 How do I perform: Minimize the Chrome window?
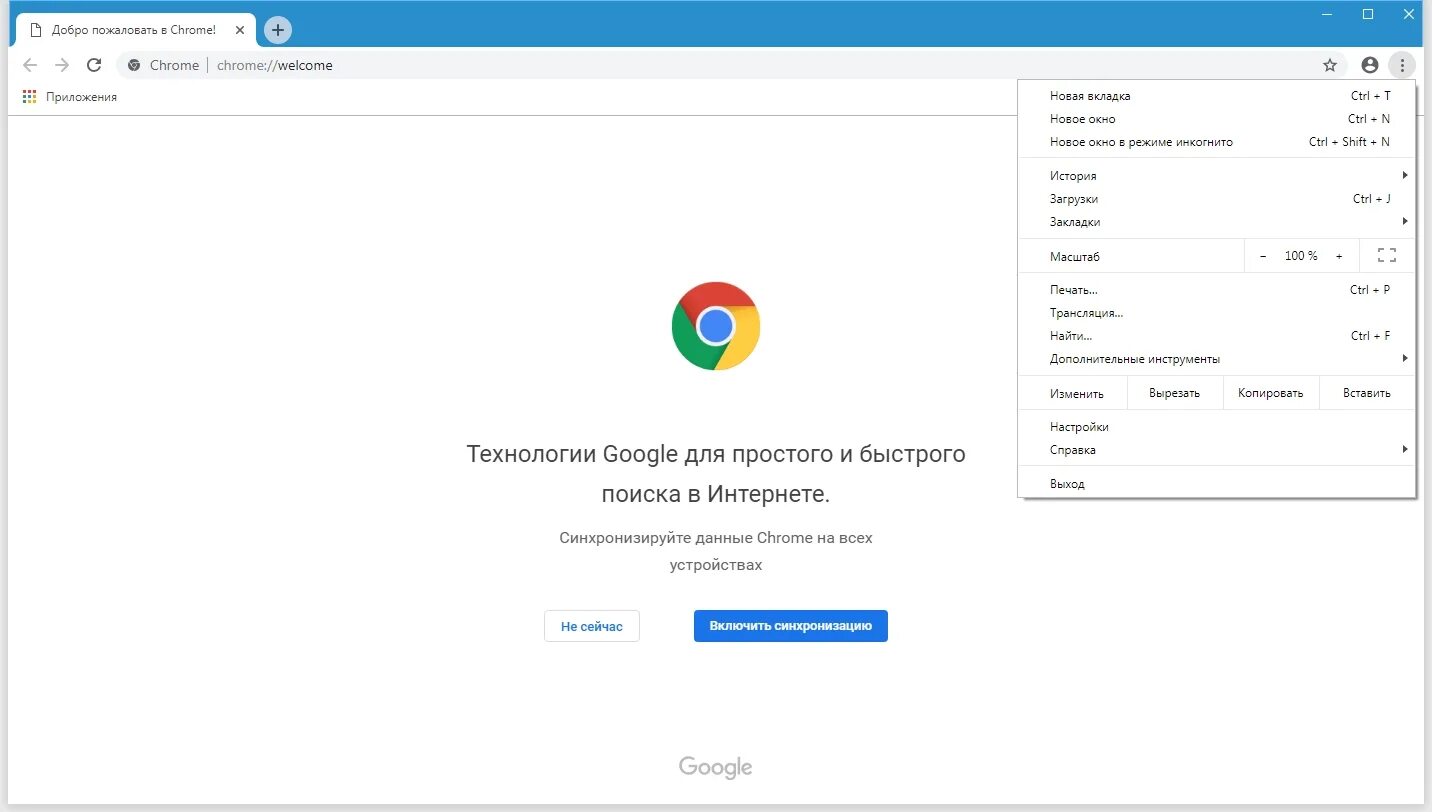click(1327, 14)
